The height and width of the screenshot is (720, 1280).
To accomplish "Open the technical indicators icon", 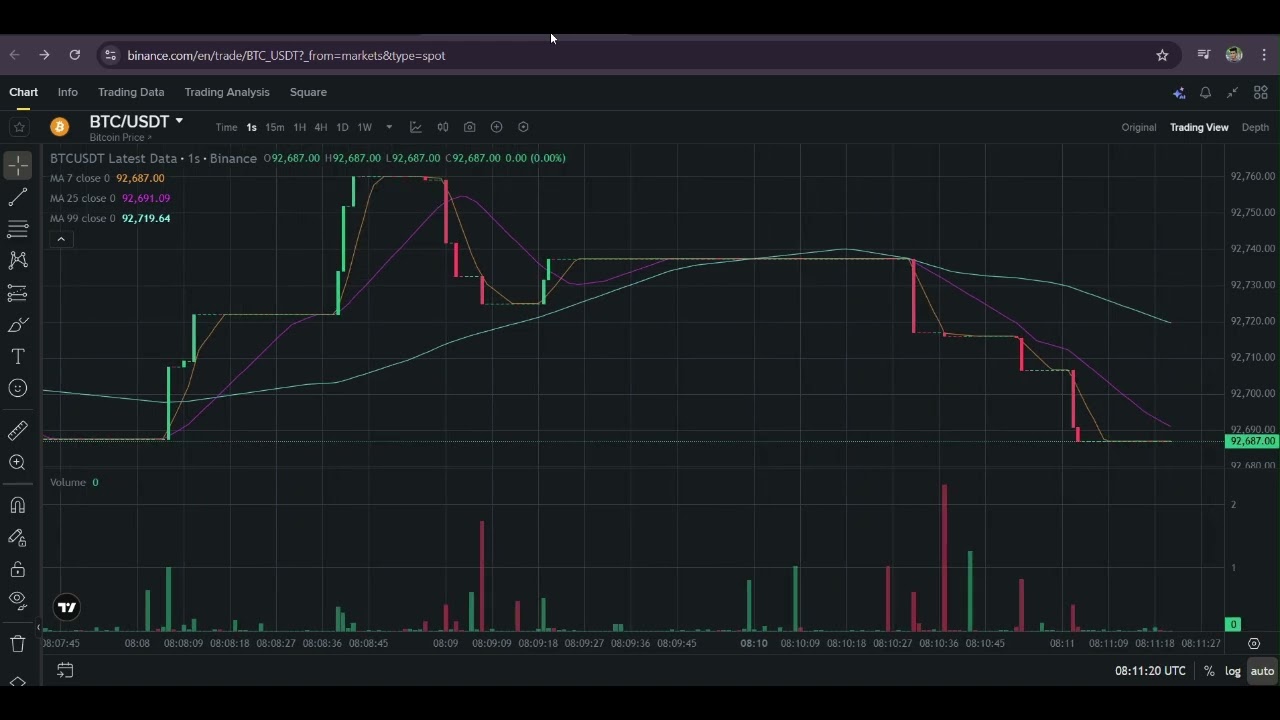I will 416,127.
